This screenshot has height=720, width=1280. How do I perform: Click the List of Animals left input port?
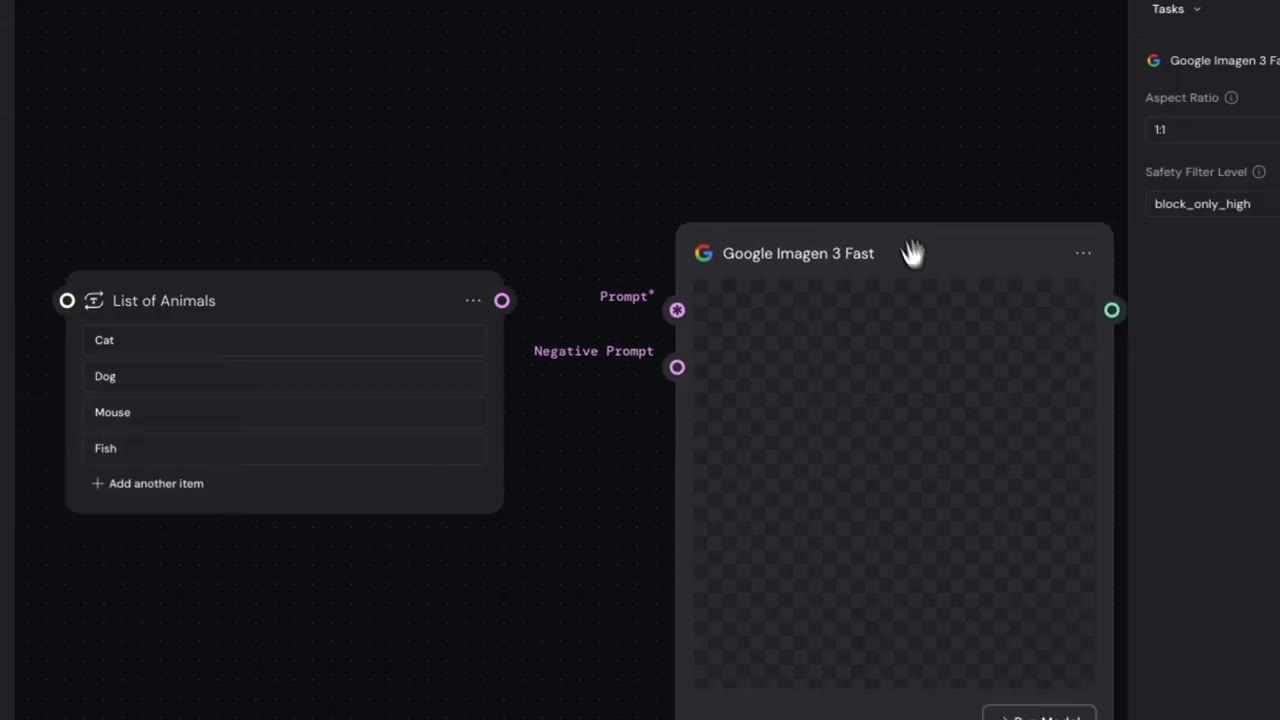coord(67,300)
